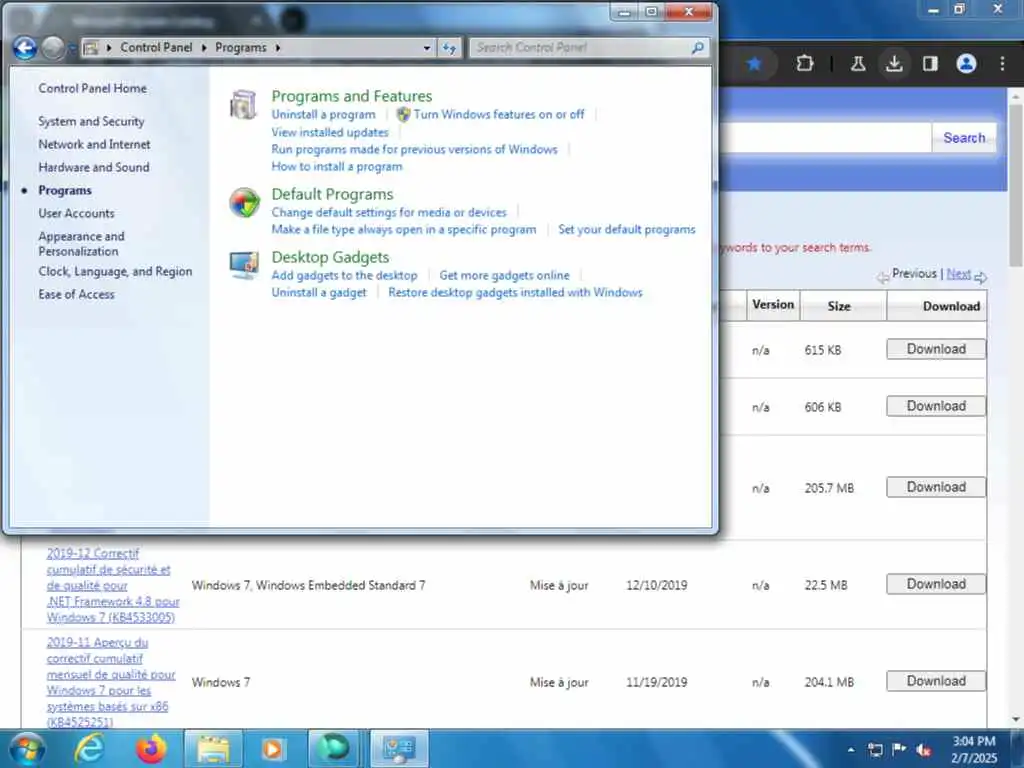
Task: Click Add gadgets to the desktop link
Action: 344,276
